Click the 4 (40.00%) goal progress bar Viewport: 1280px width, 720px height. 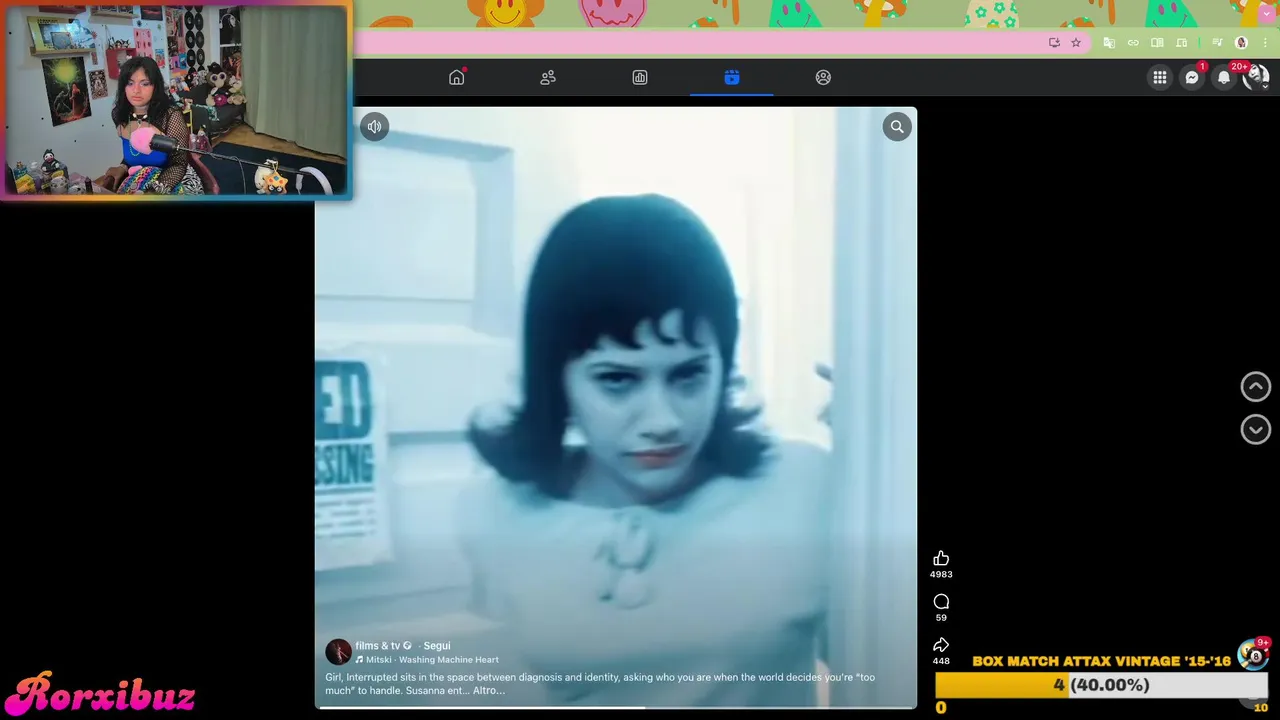coord(1101,685)
